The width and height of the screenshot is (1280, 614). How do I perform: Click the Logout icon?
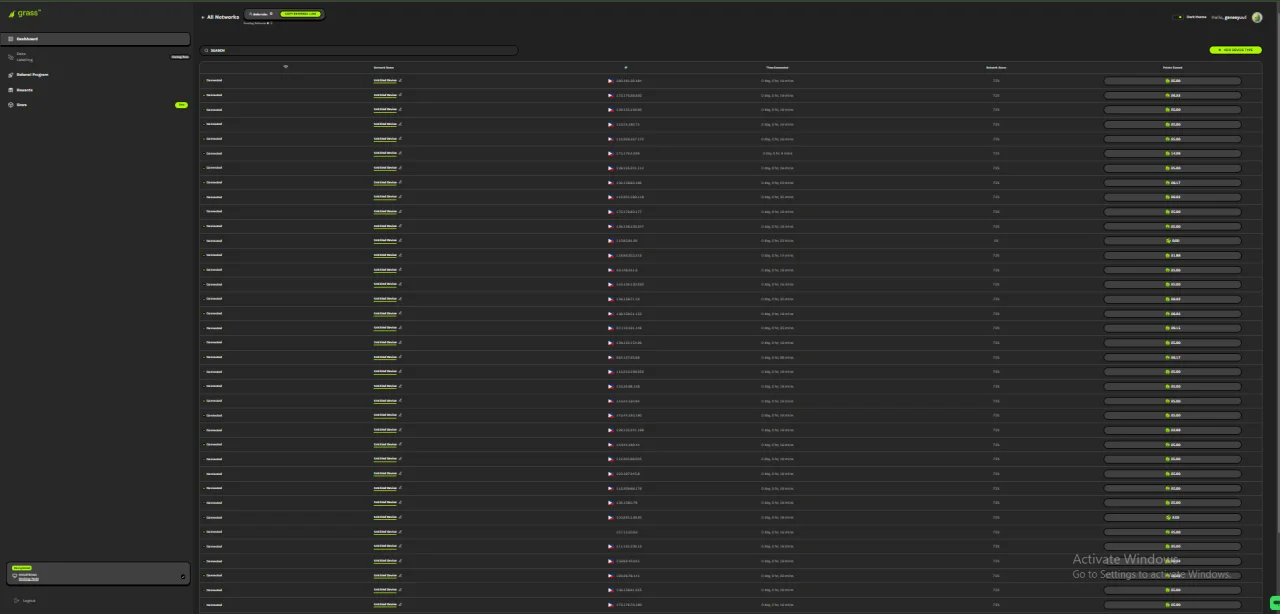(16, 600)
